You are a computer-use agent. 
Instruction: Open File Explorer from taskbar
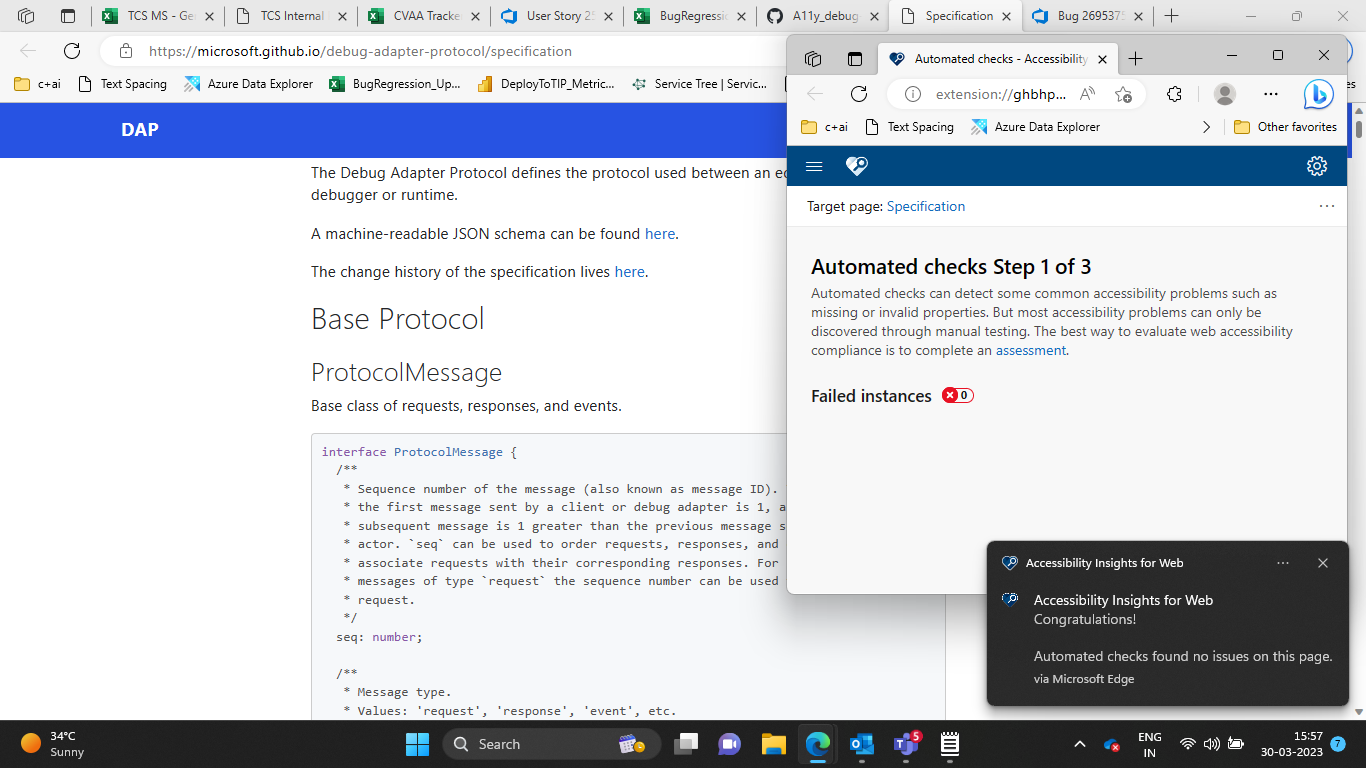tap(773, 744)
